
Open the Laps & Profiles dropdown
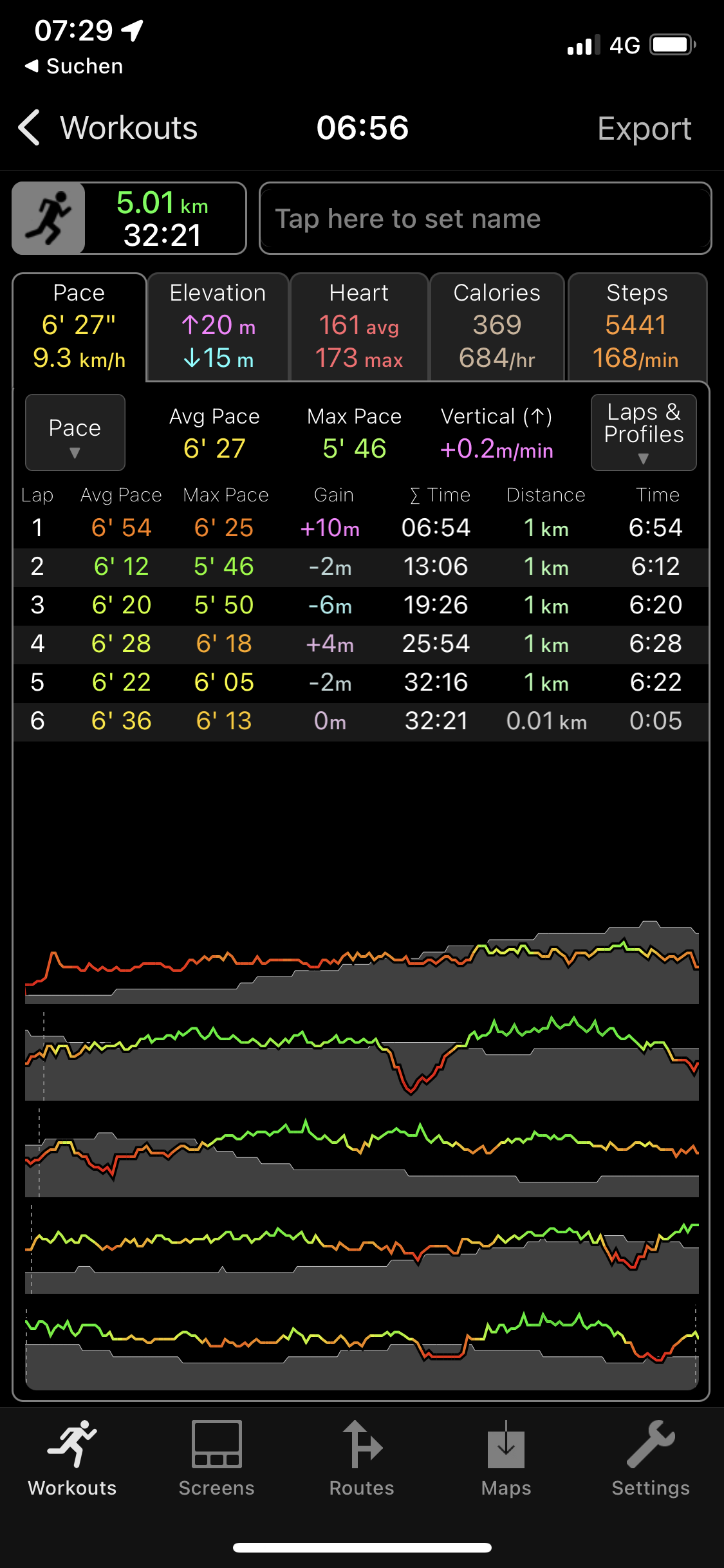644,433
